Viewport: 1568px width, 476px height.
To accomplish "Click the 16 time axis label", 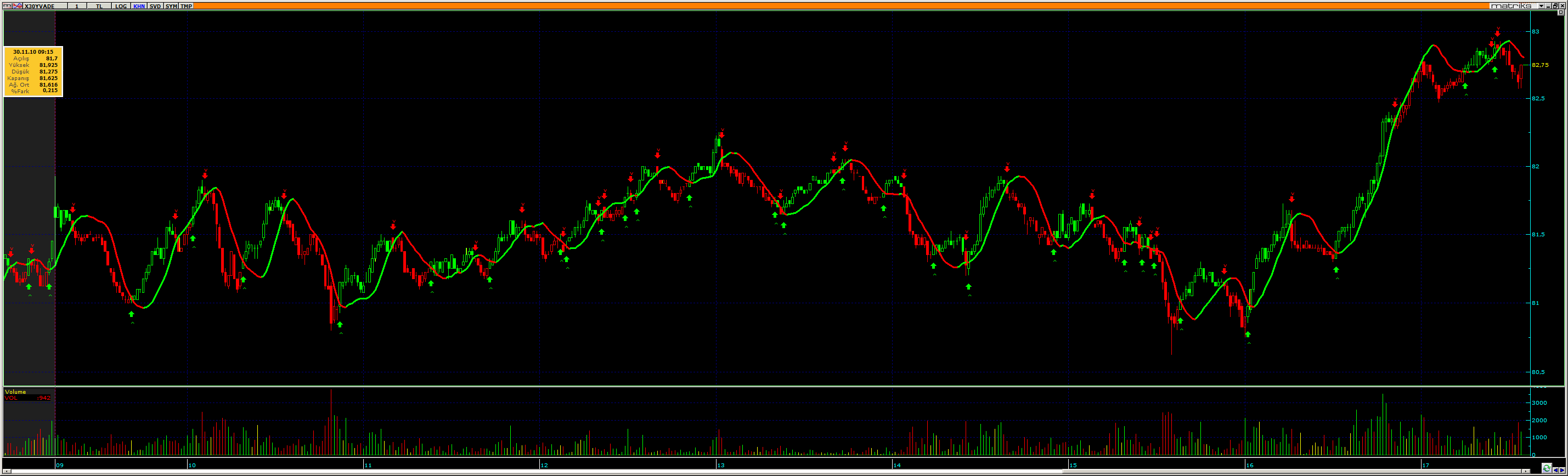I will 1250,465.
